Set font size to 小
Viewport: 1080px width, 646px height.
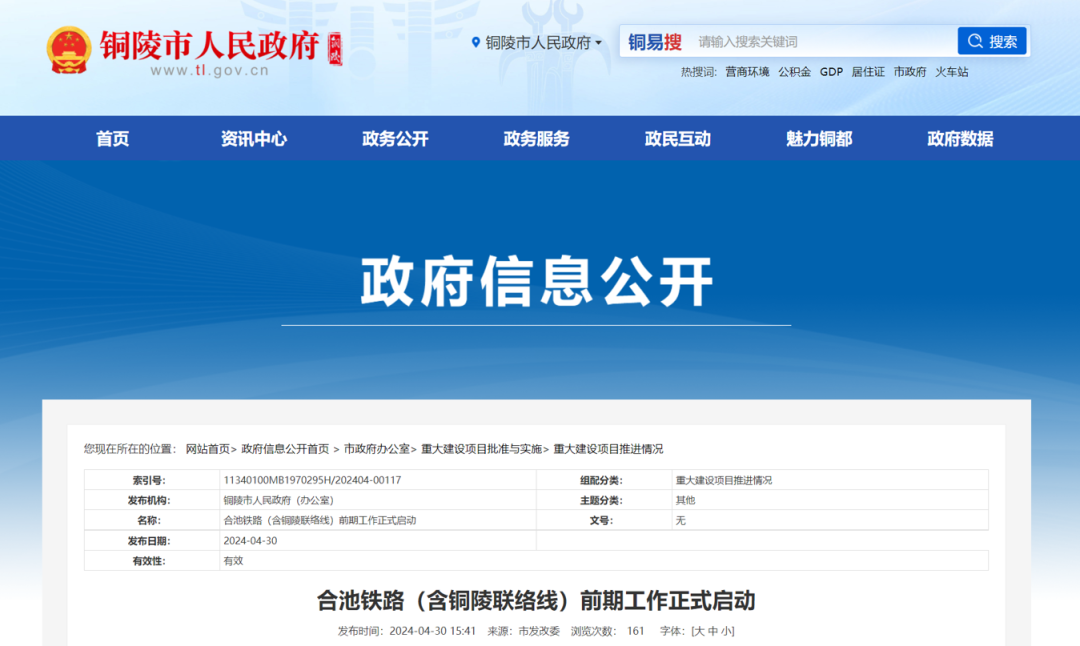pos(726,631)
